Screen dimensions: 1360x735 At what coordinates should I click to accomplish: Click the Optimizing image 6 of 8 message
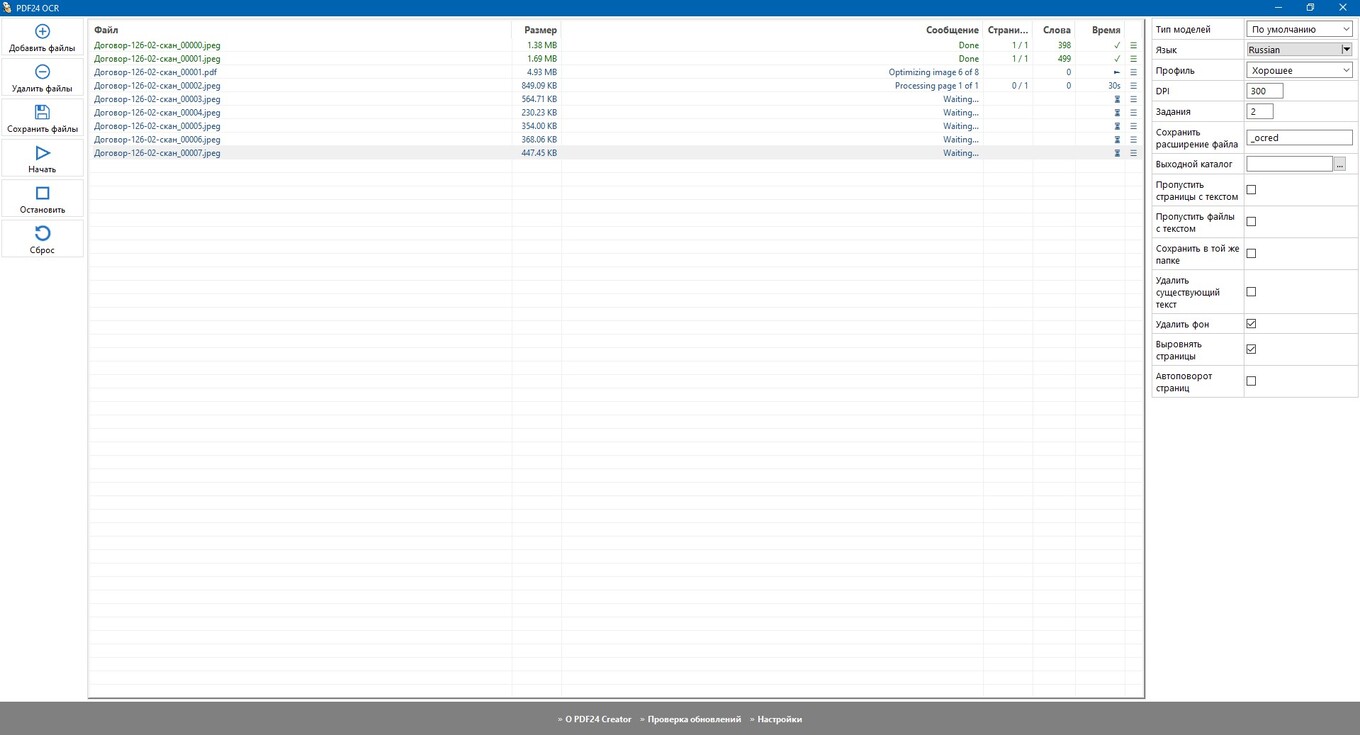coord(934,72)
